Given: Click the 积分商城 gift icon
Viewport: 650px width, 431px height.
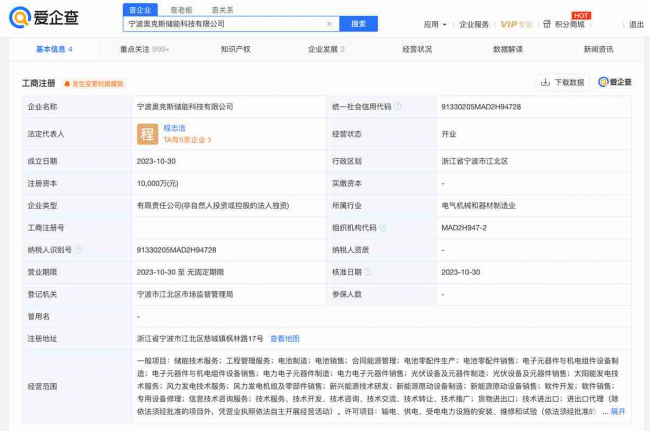Looking at the screenshot, I should 547,24.
